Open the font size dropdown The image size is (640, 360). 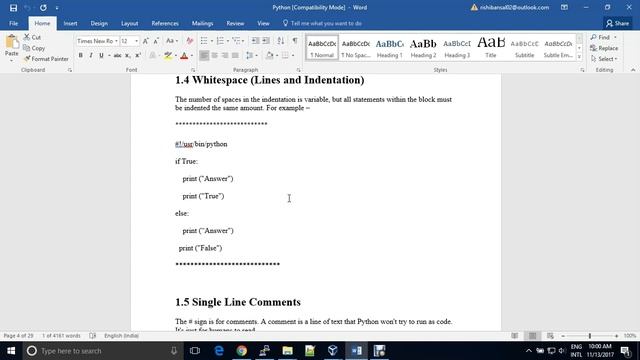[x=136, y=41]
